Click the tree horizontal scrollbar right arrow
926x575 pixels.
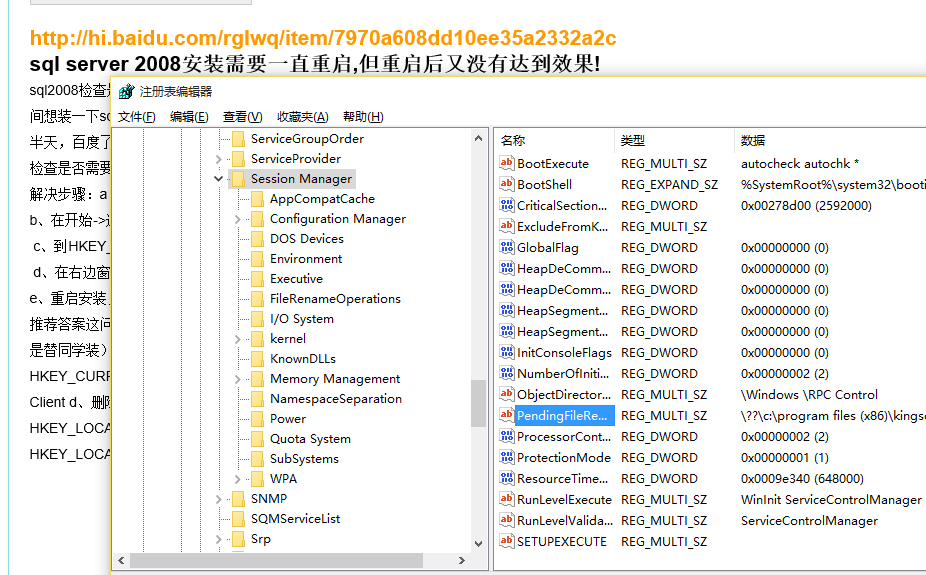click(462, 560)
